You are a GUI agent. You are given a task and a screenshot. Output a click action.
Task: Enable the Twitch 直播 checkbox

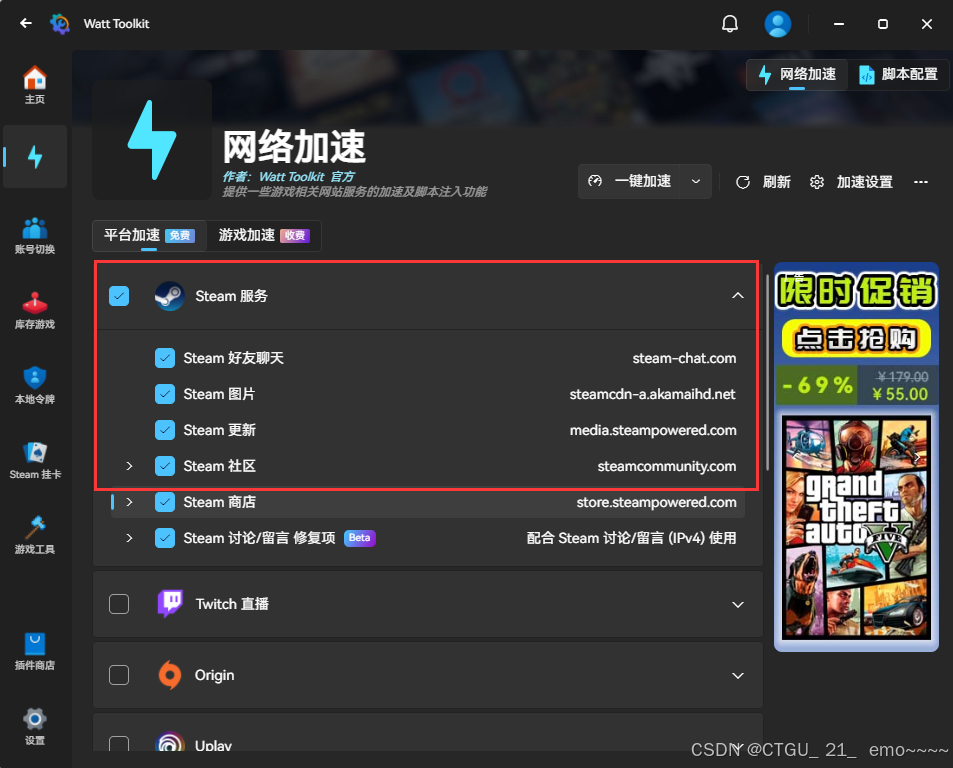tap(119, 604)
